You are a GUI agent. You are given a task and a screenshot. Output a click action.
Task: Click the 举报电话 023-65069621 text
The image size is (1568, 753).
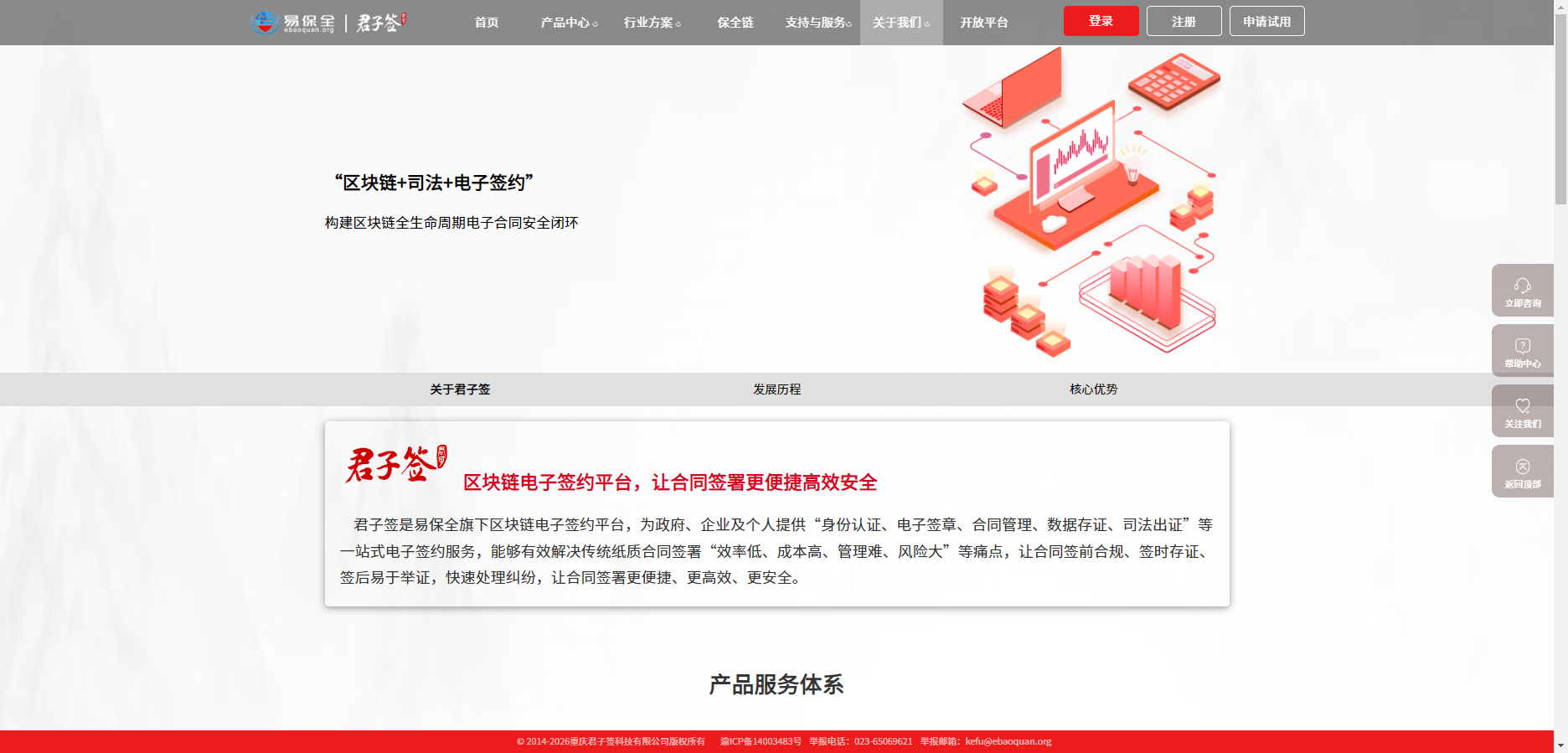pos(860,741)
